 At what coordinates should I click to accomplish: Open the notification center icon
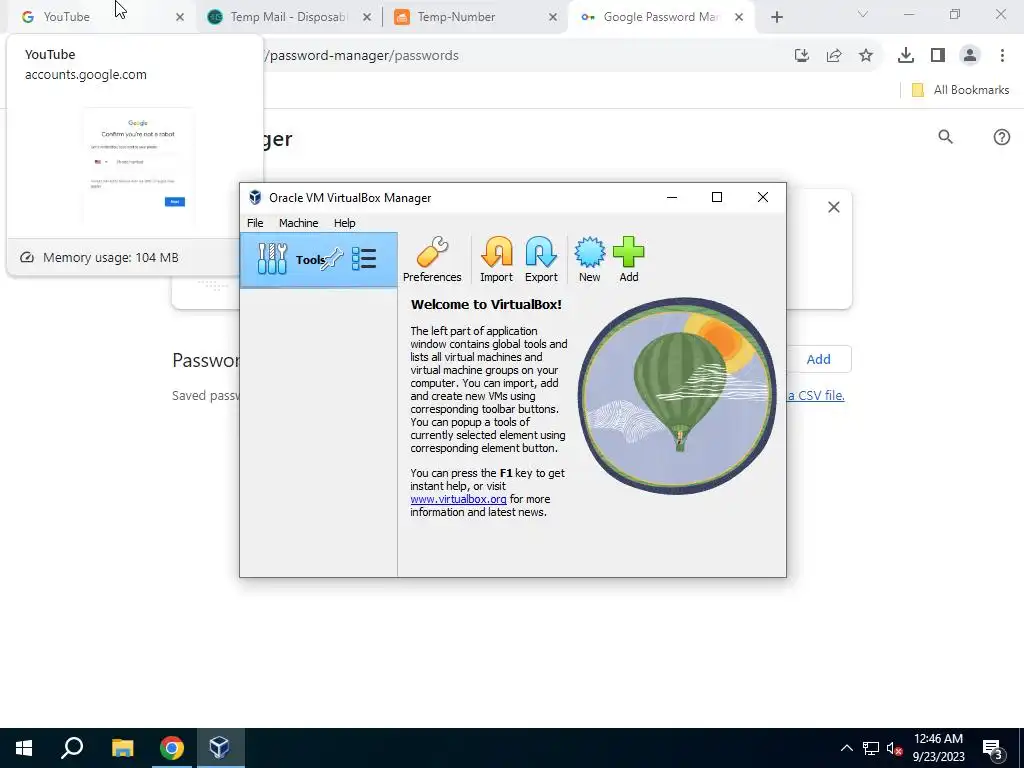[993, 748]
